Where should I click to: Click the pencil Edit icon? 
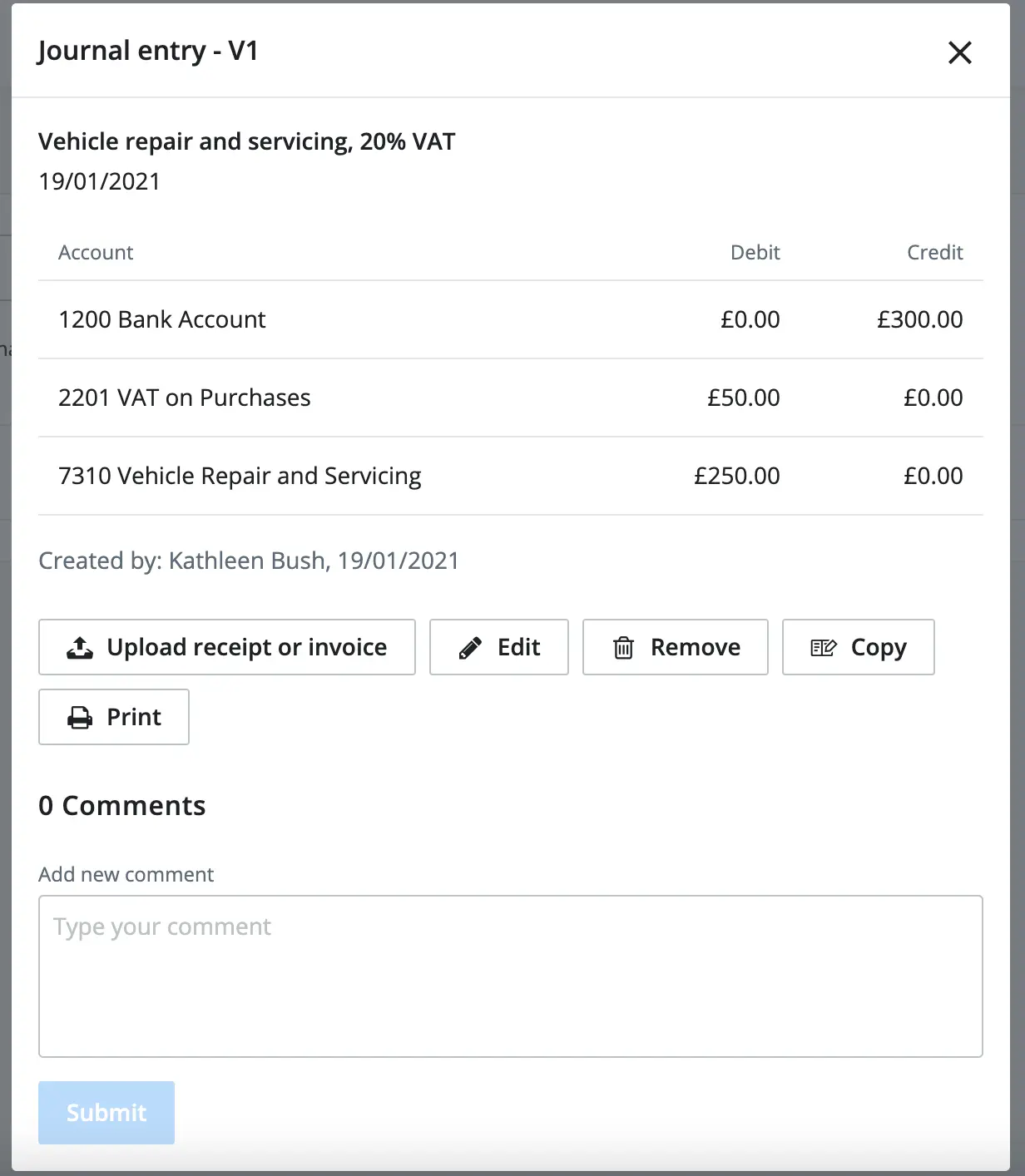pos(470,648)
